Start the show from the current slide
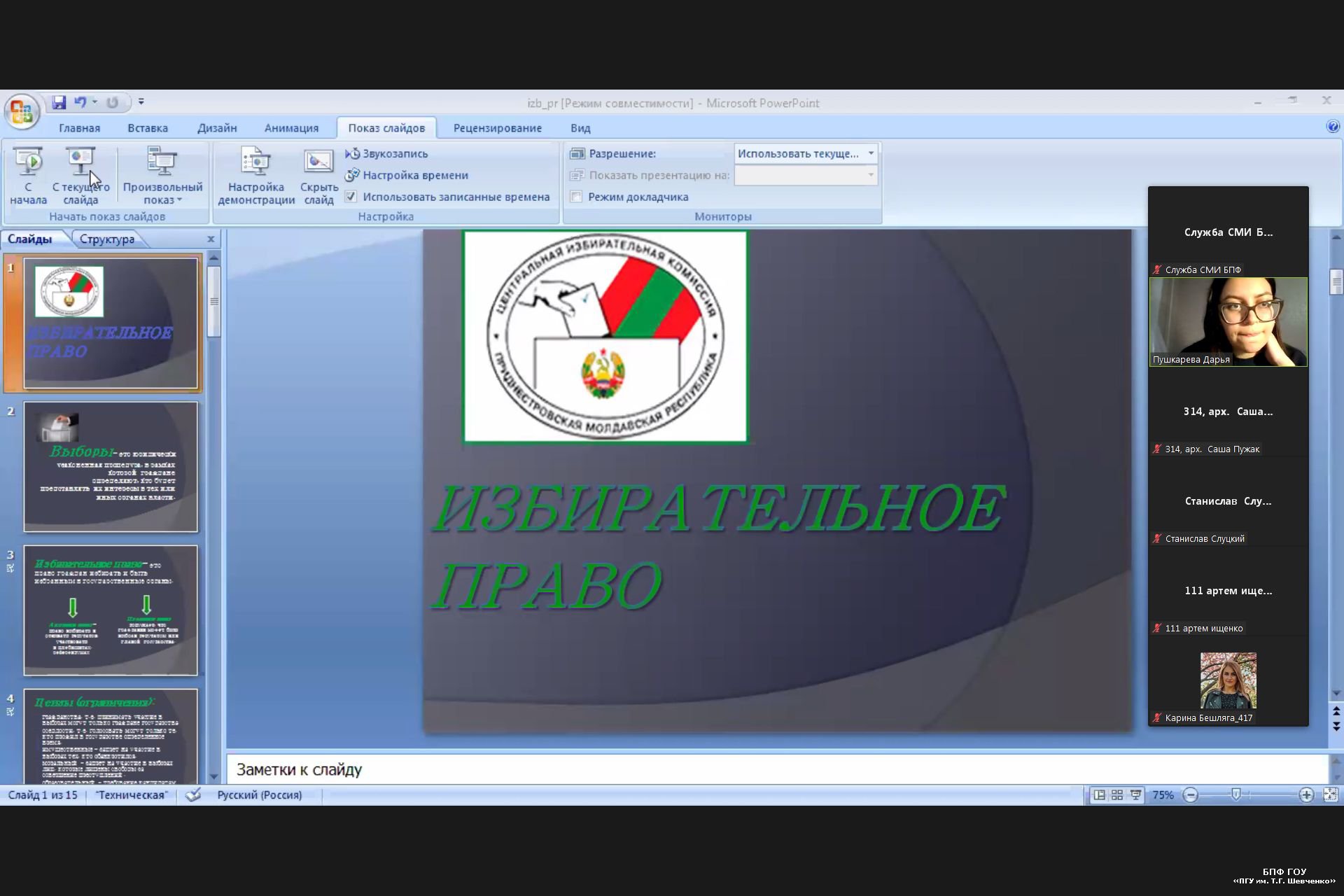This screenshot has width=1344, height=896. tap(80, 176)
